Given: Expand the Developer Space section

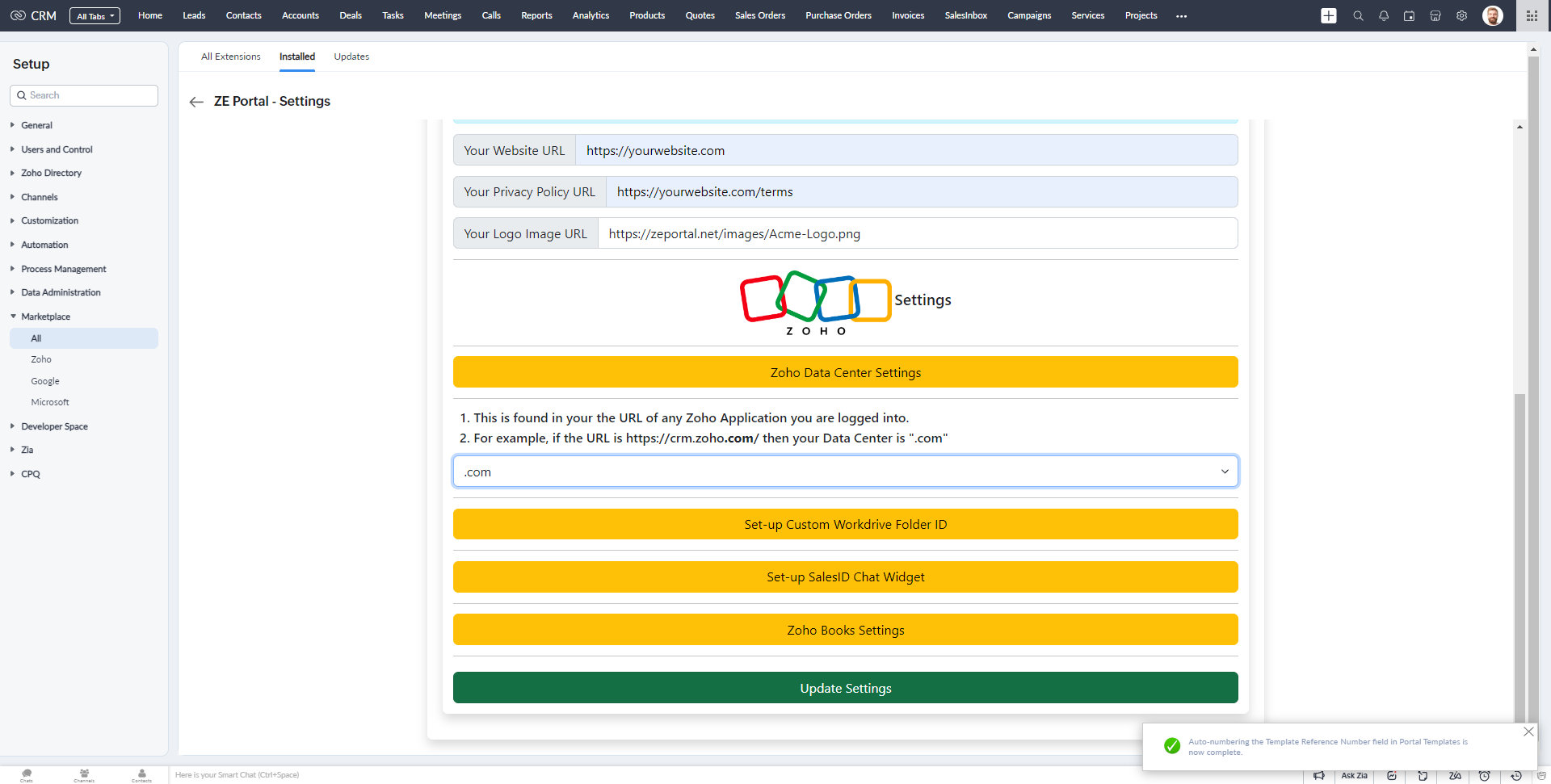Looking at the screenshot, I should 54,426.
